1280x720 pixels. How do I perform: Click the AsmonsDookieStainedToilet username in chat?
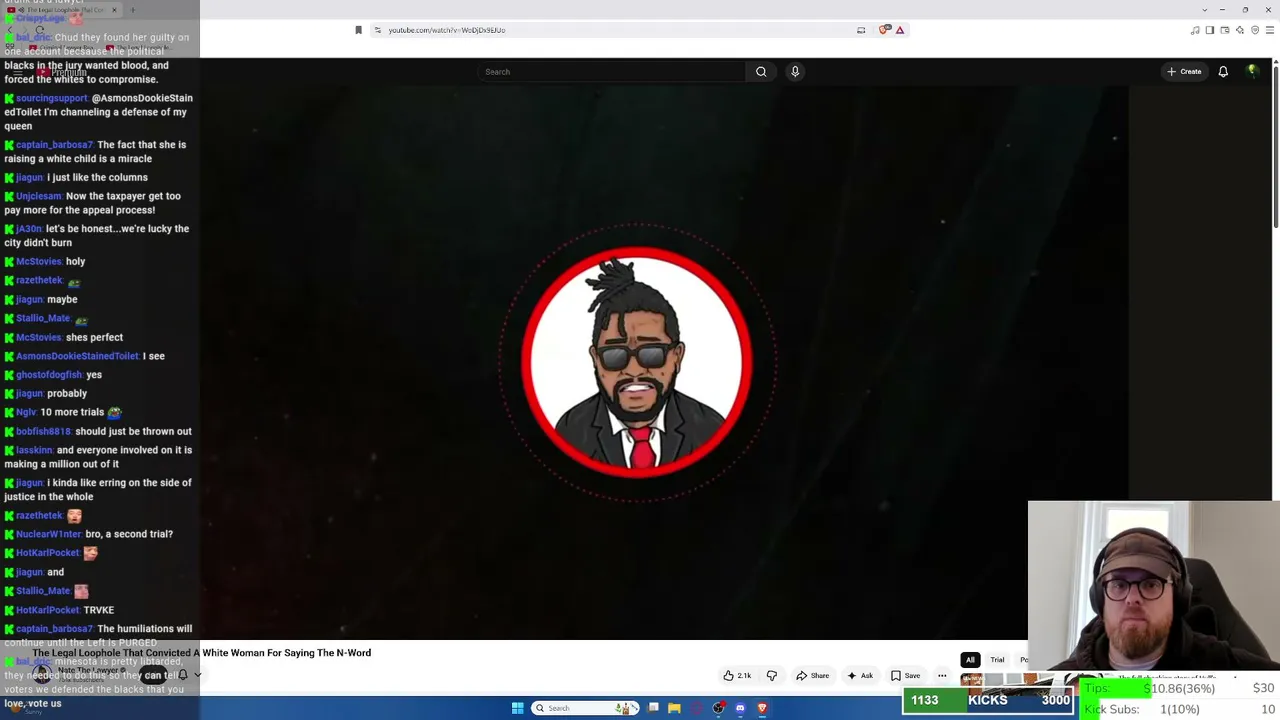click(x=77, y=356)
